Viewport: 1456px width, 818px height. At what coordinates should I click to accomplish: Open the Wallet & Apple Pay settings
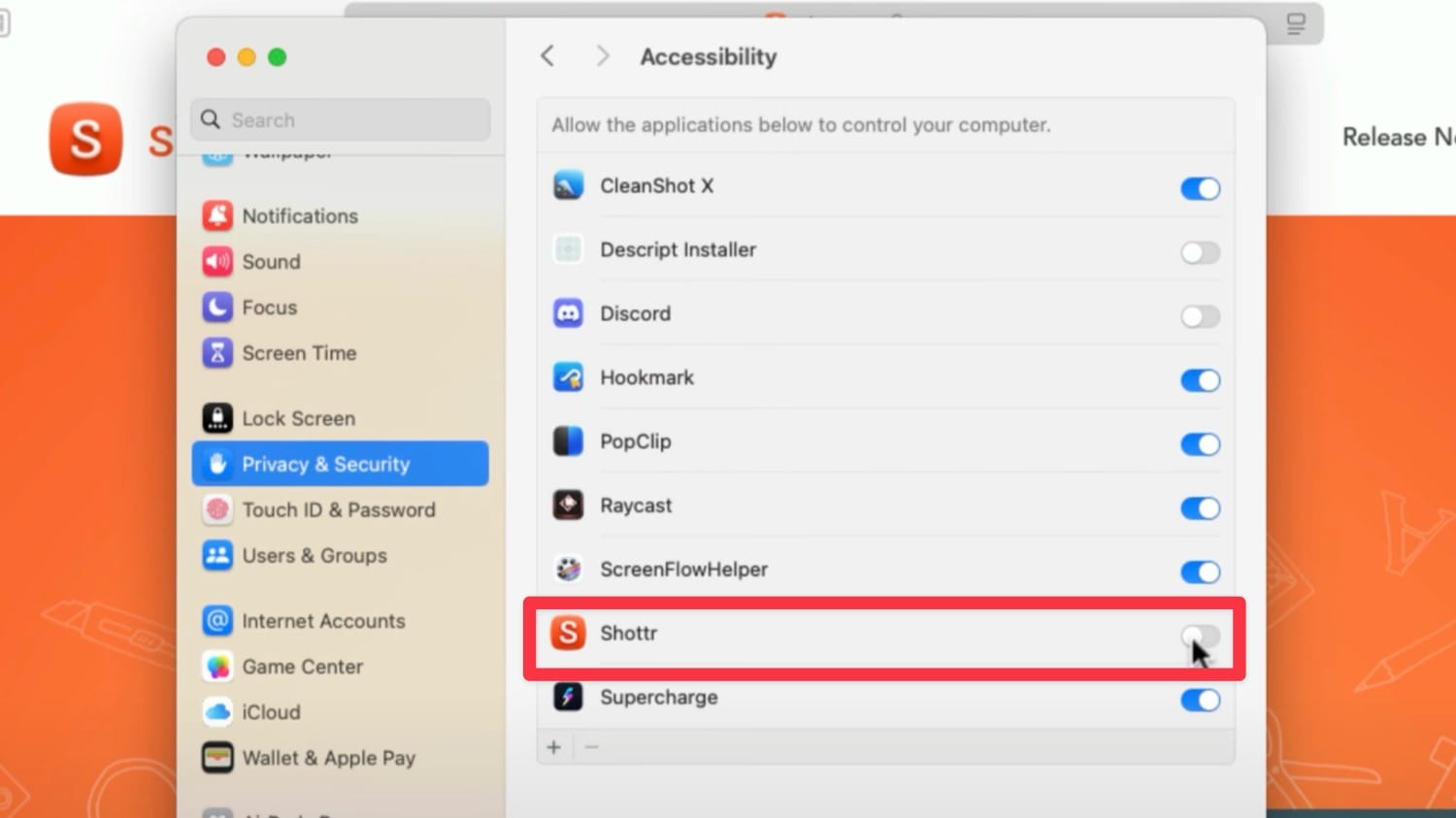pyautogui.click(x=329, y=758)
